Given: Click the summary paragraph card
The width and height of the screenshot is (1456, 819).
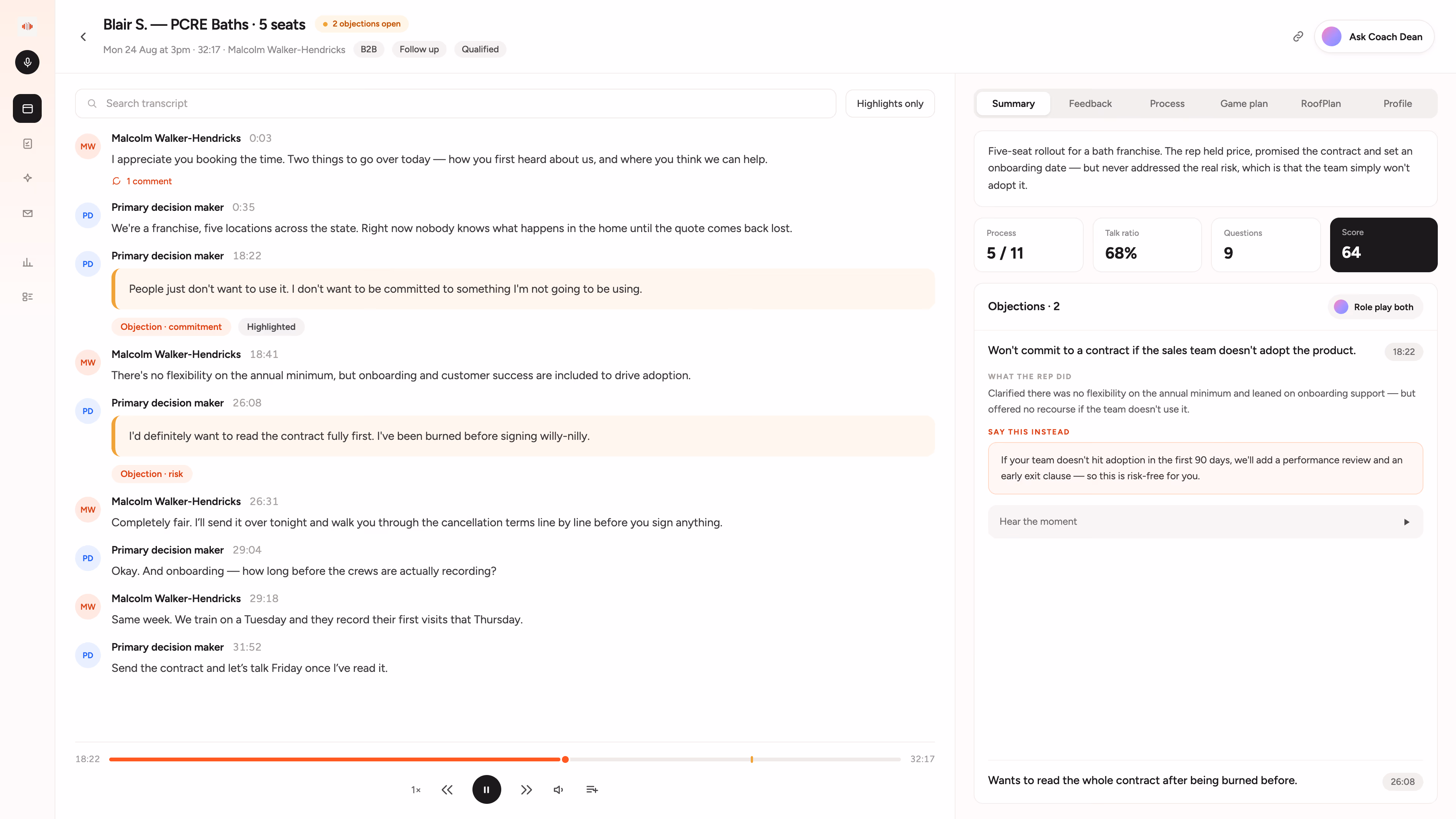Looking at the screenshot, I should (1205, 168).
